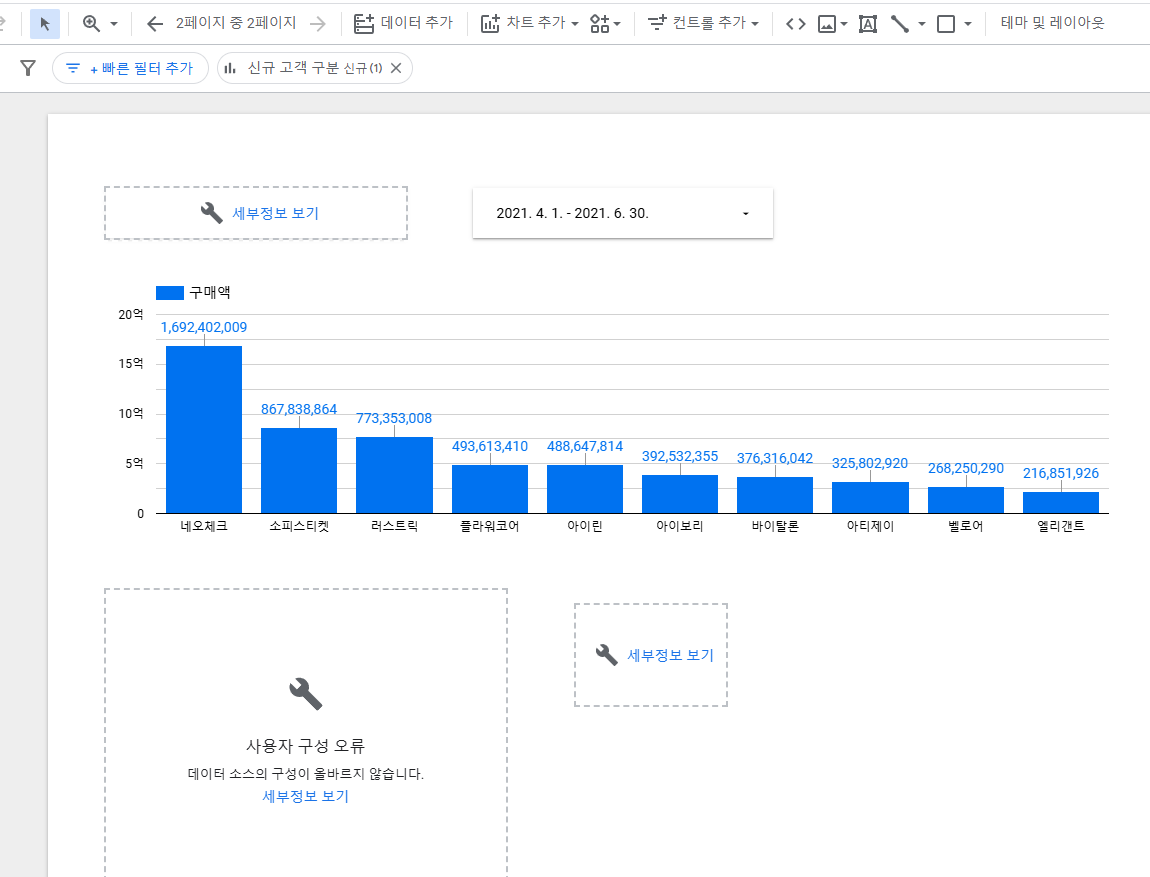
Task: Expand the shape type dropdown arrow
Action: coord(968,24)
